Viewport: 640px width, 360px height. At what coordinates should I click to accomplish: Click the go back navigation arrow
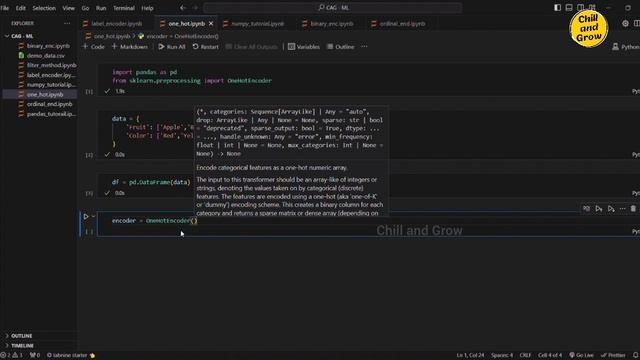183,7
